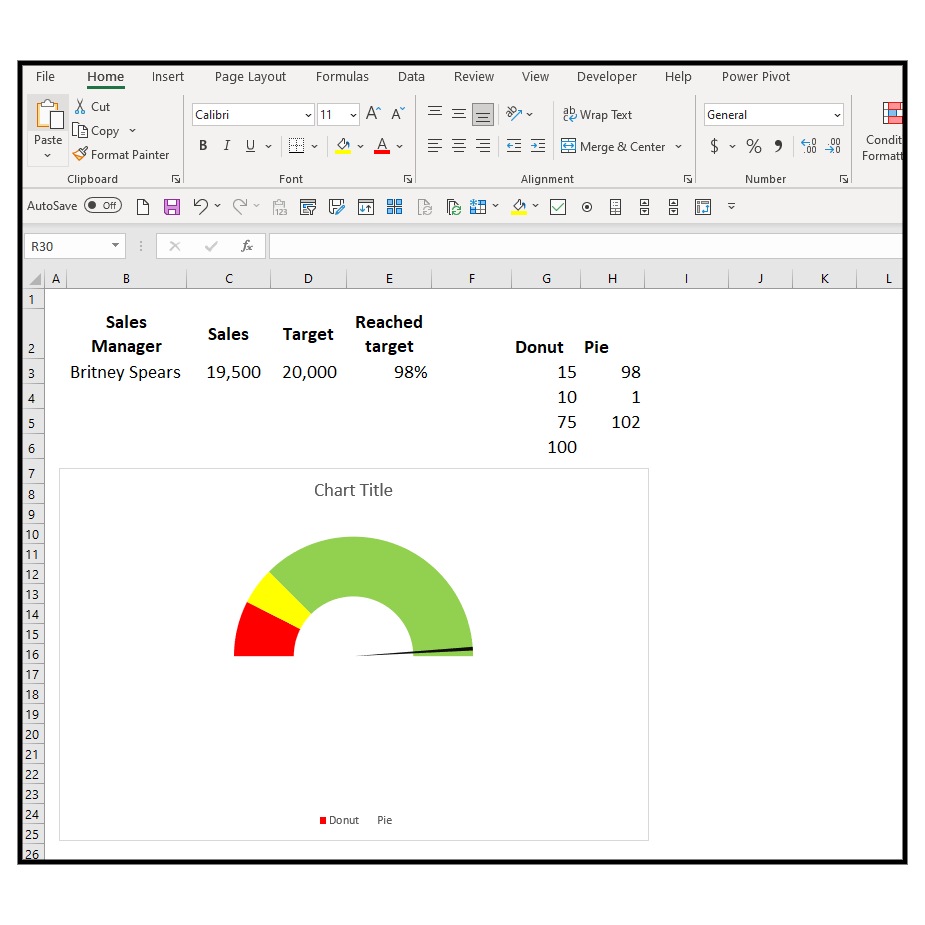The height and width of the screenshot is (925, 925).
Task: Expand the Copy options arrow
Action: click(x=133, y=130)
